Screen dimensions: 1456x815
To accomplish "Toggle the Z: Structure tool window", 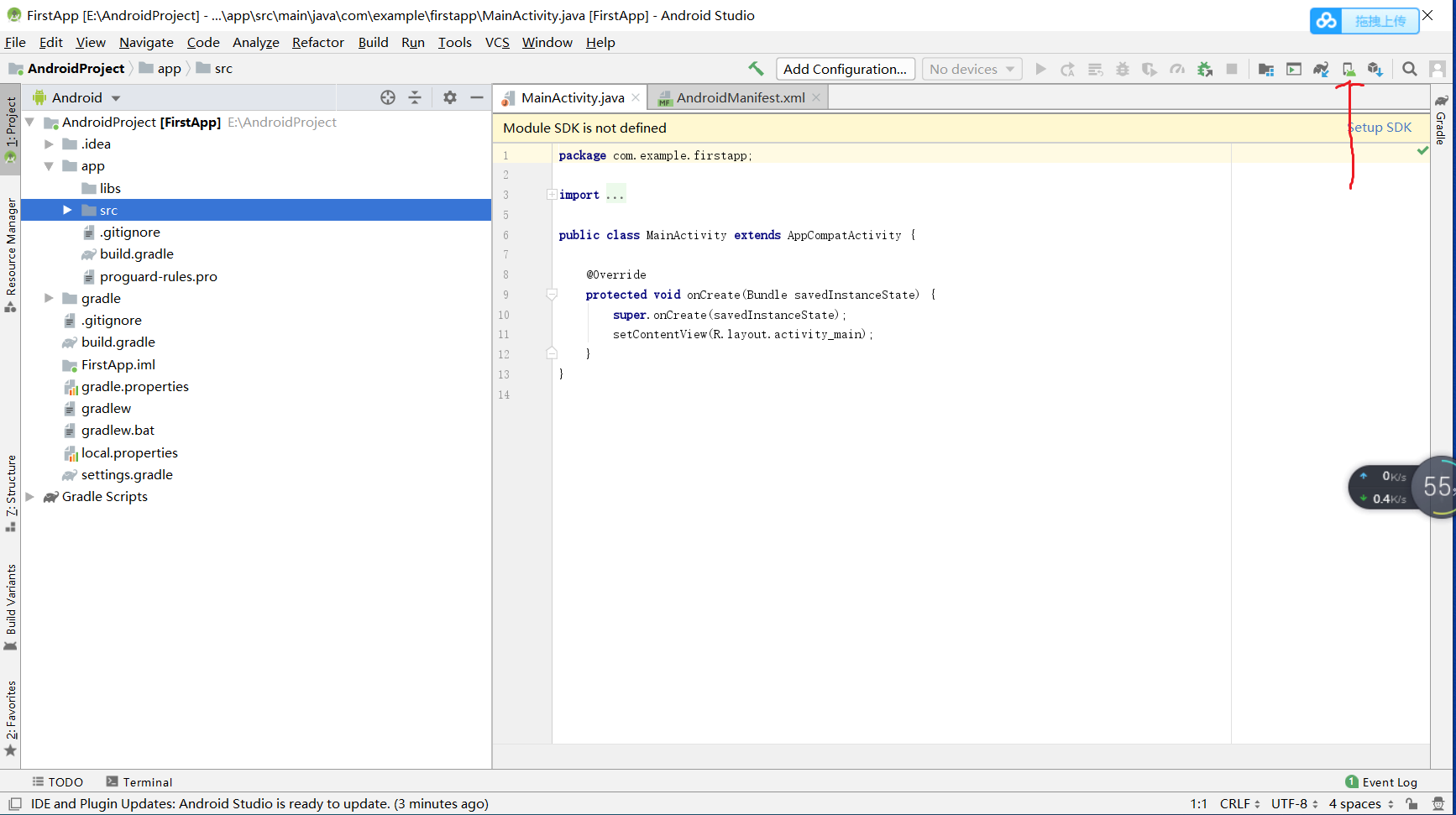I will point(11,494).
